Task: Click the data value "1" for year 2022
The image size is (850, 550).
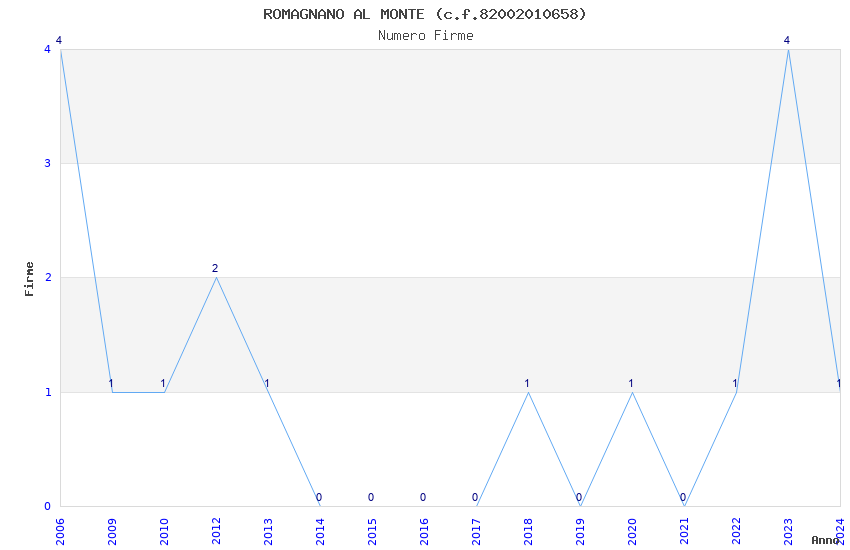Action: coord(736,383)
